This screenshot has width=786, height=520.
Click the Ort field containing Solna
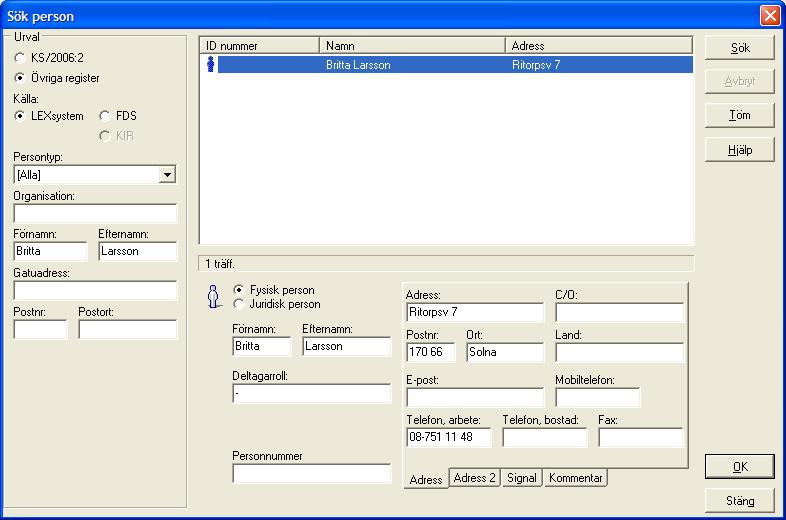tap(505, 352)
